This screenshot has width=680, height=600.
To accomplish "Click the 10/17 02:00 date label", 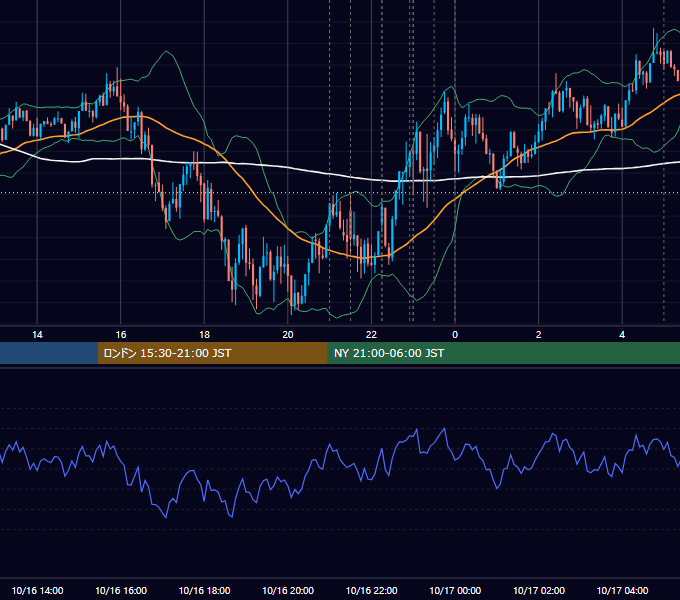I will click(539, 590).
